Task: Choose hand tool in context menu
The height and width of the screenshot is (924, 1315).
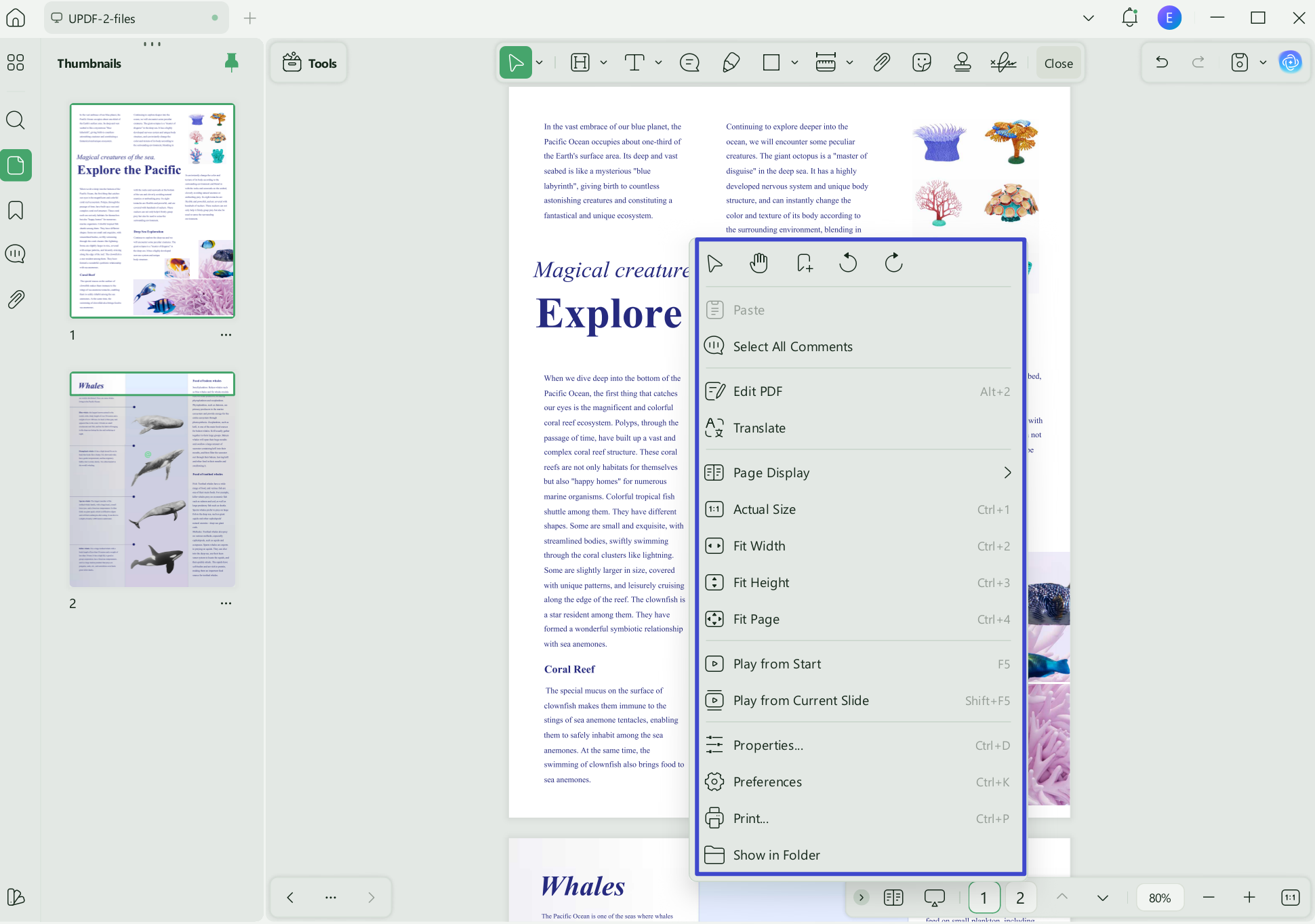Action: (758, 263)
